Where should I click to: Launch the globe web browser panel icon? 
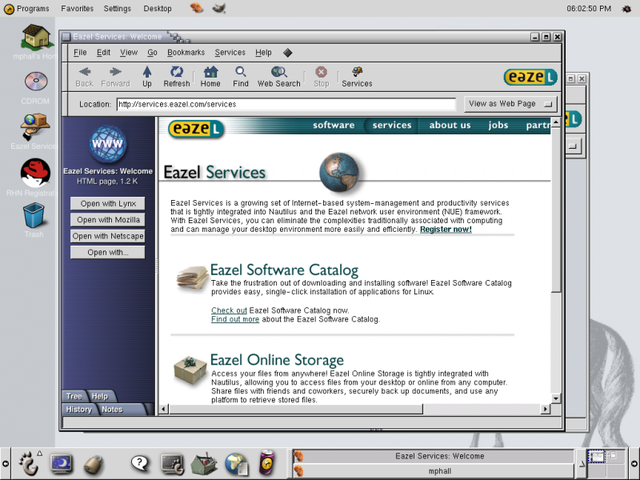[x=237, y=464]
